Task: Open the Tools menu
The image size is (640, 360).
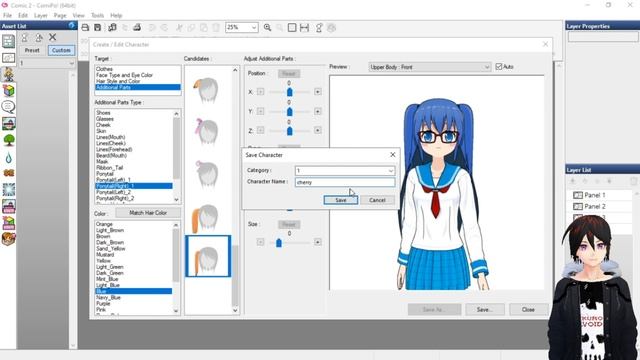Action: (x=97, y=16)
